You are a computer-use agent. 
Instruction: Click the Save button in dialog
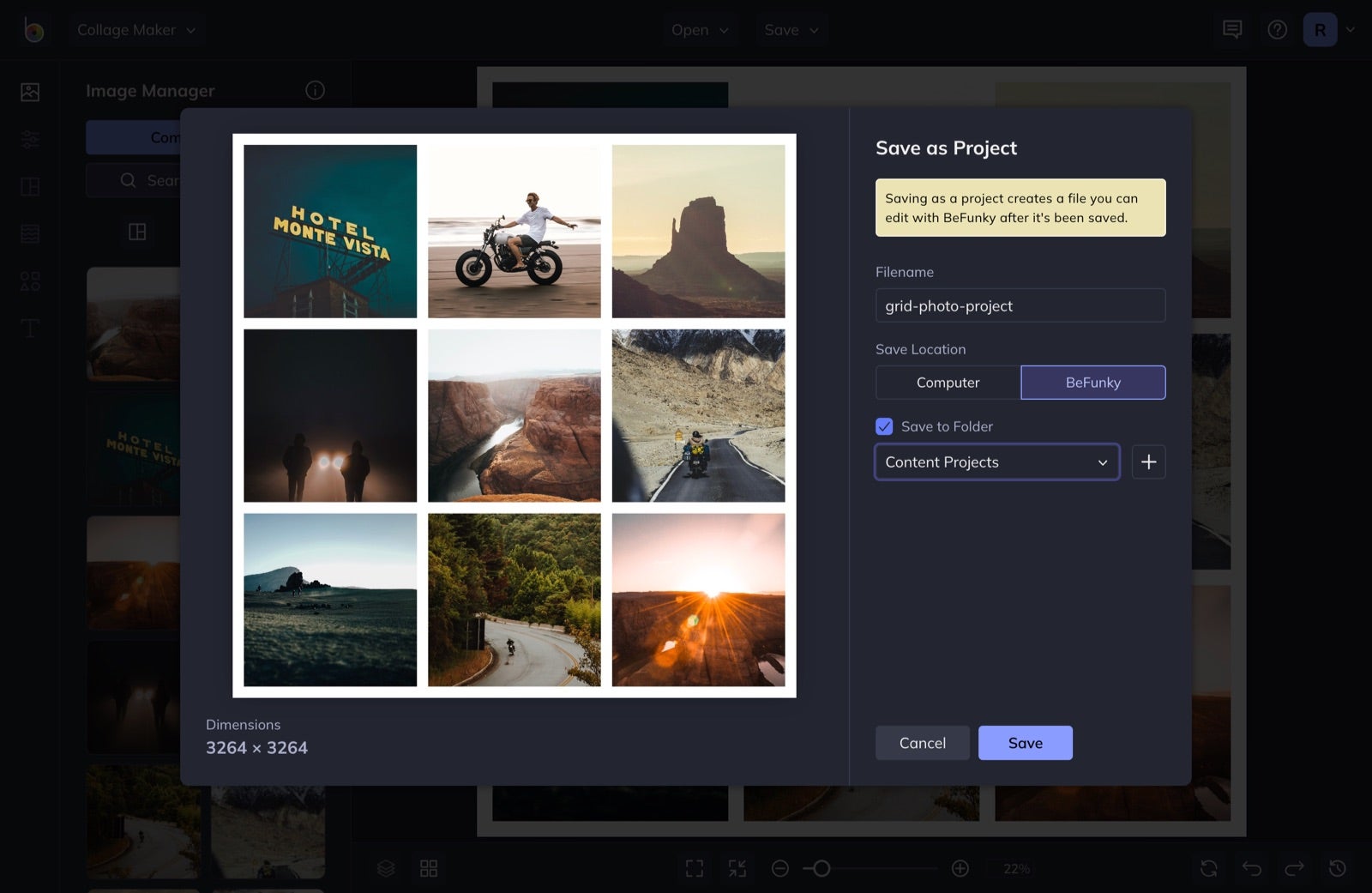[x=1026, y=742]
